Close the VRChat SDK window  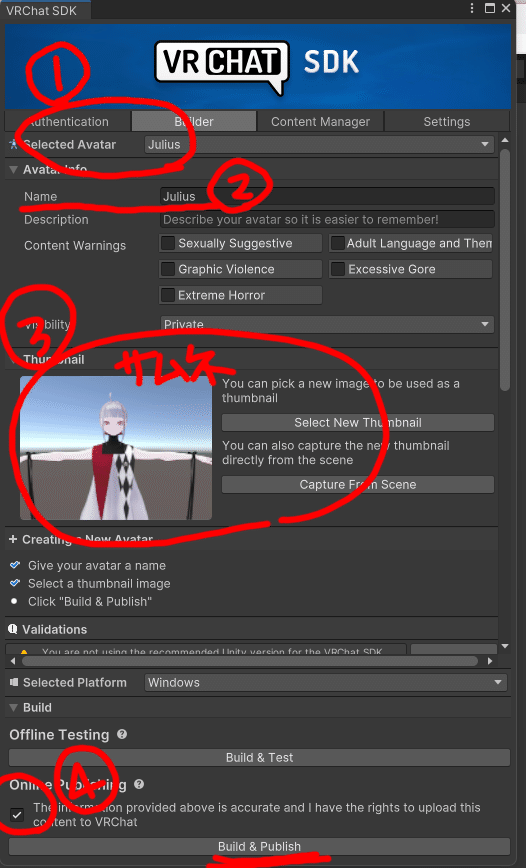tap(506, 8)
